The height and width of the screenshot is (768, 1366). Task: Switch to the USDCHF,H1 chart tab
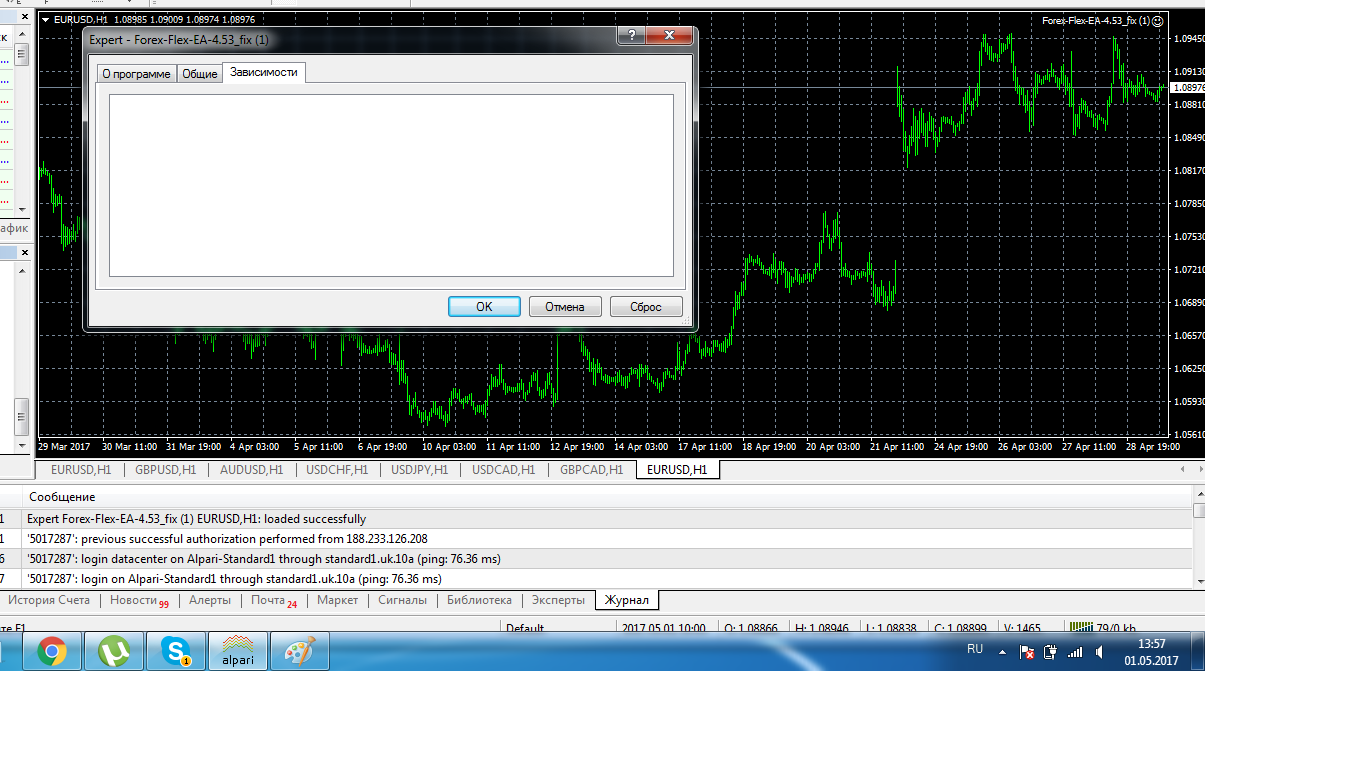point(337,470)
